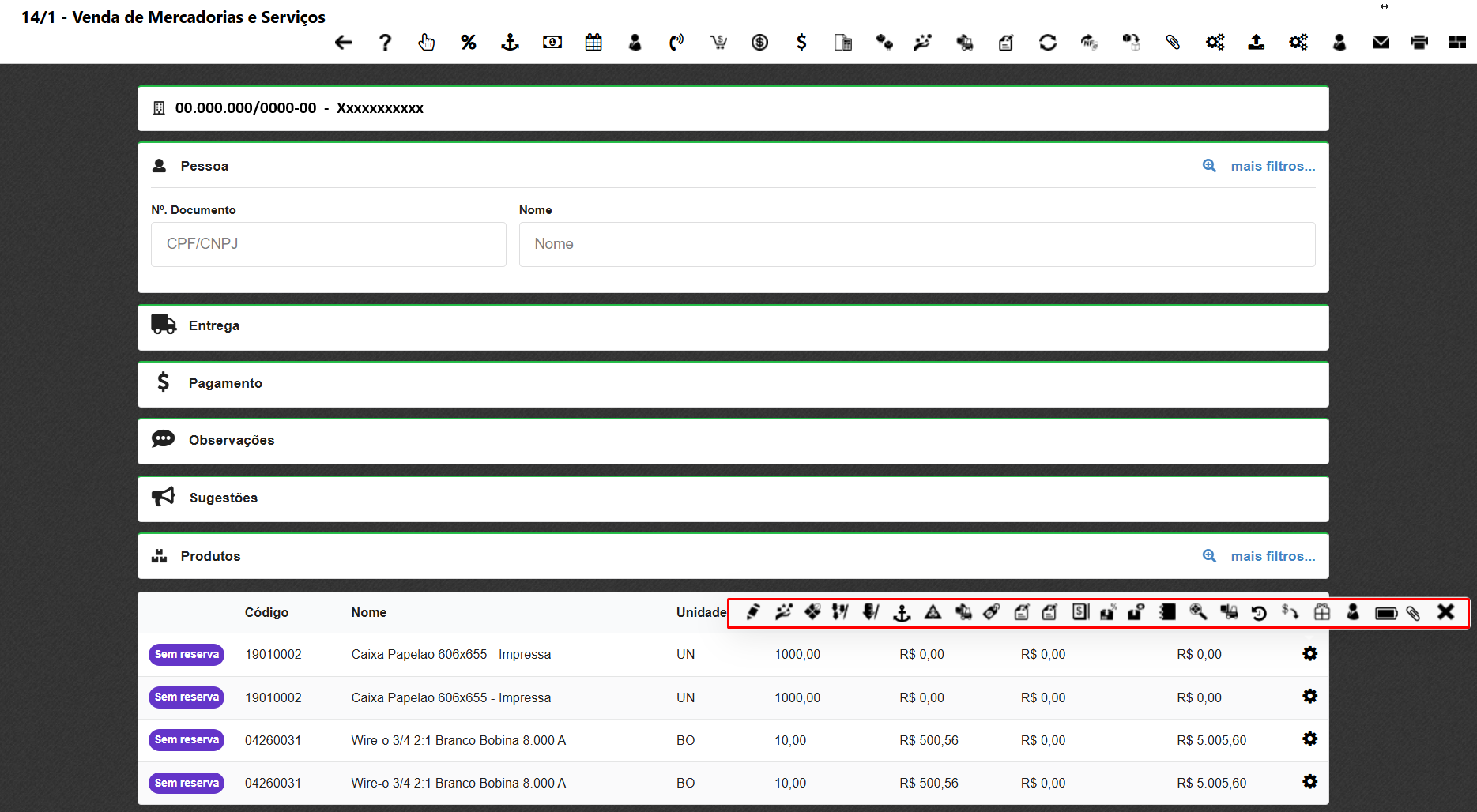Image resolution: width=1477 pixels, height=812 pixels.
Task: Open the calendar icon in top toolbar
Action: pos(593,43)
